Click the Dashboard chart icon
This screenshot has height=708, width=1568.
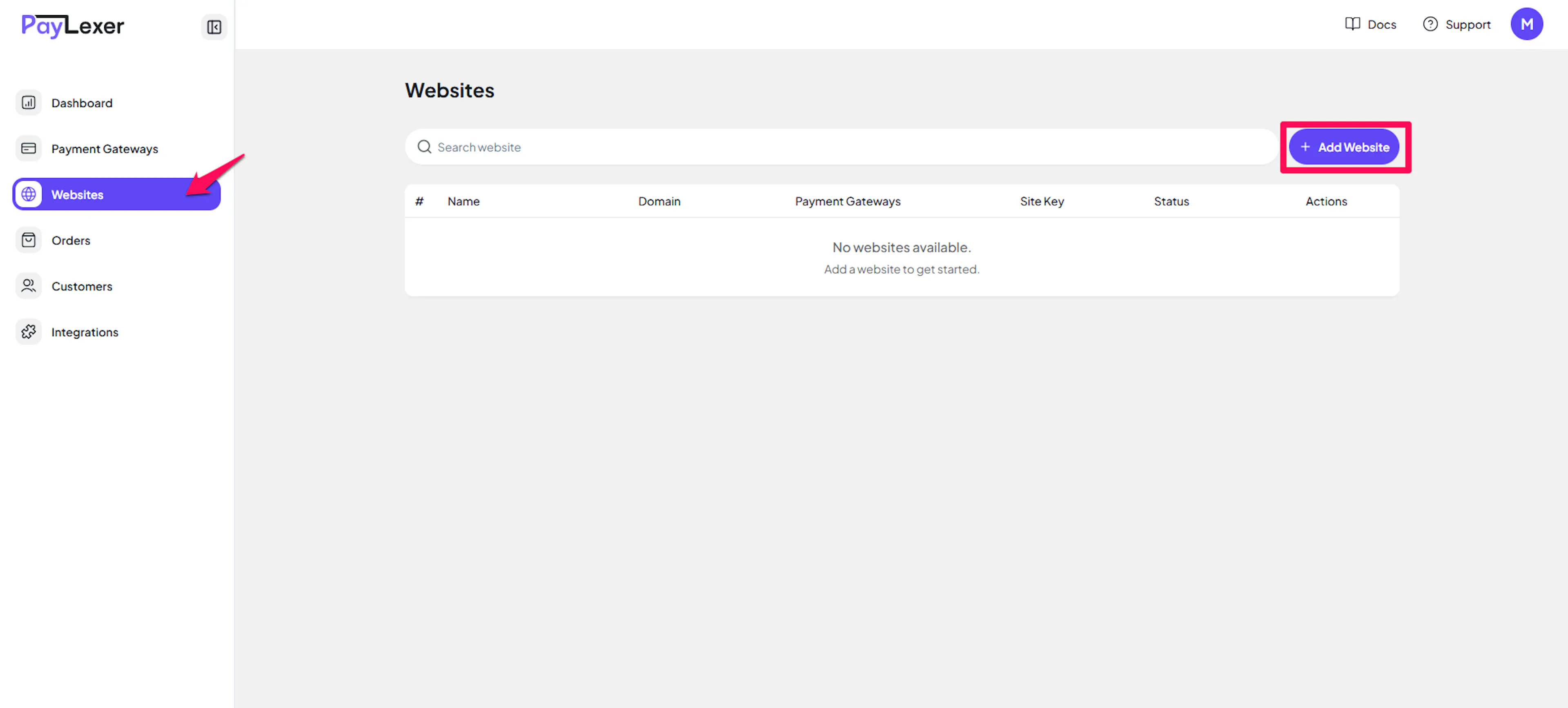click(x=29, y=103)
